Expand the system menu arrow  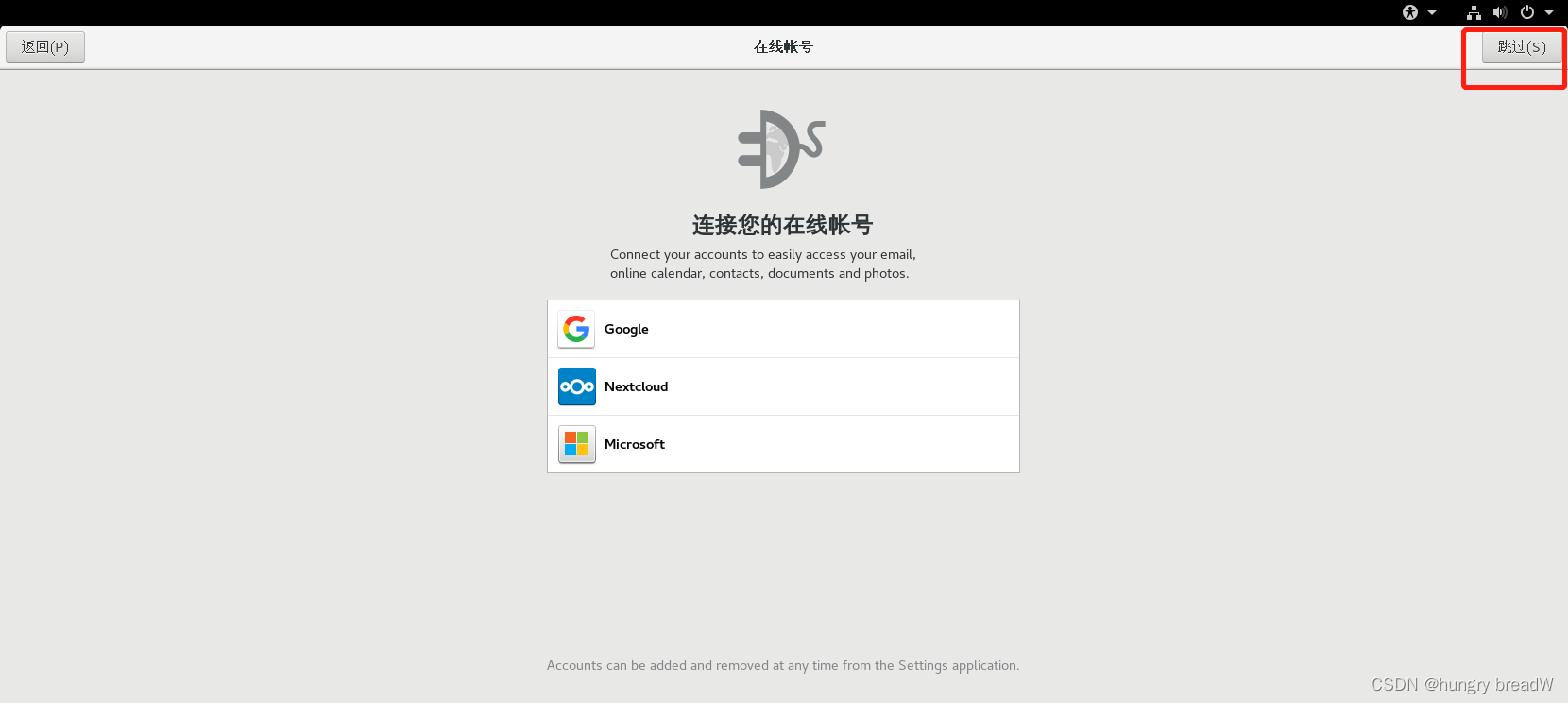1549,12
